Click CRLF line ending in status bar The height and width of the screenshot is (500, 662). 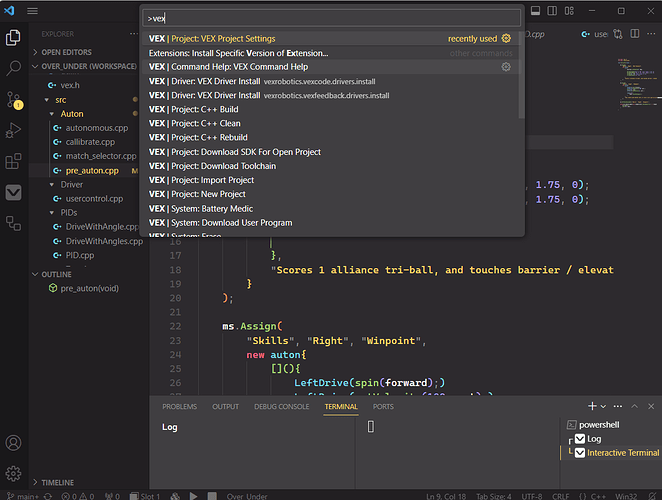561,496
